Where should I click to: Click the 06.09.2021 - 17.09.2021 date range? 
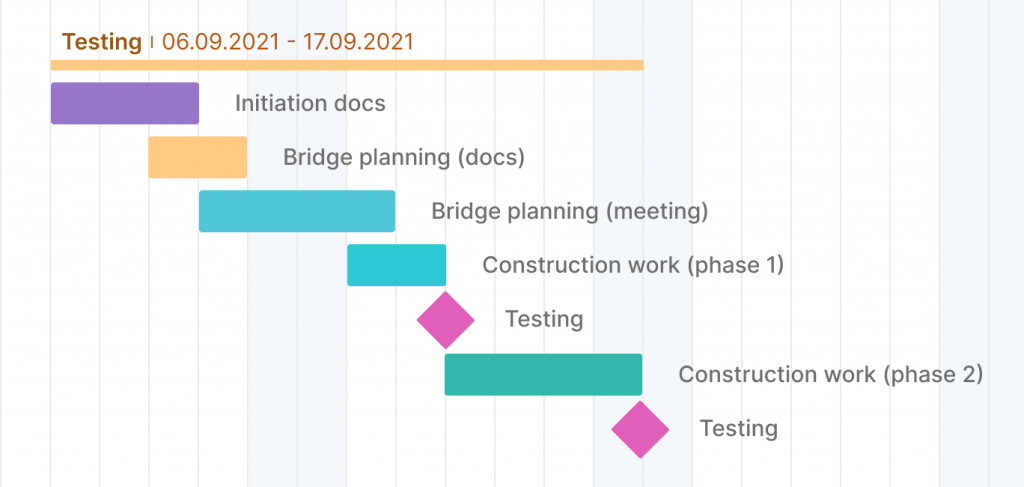click(288, 42)
